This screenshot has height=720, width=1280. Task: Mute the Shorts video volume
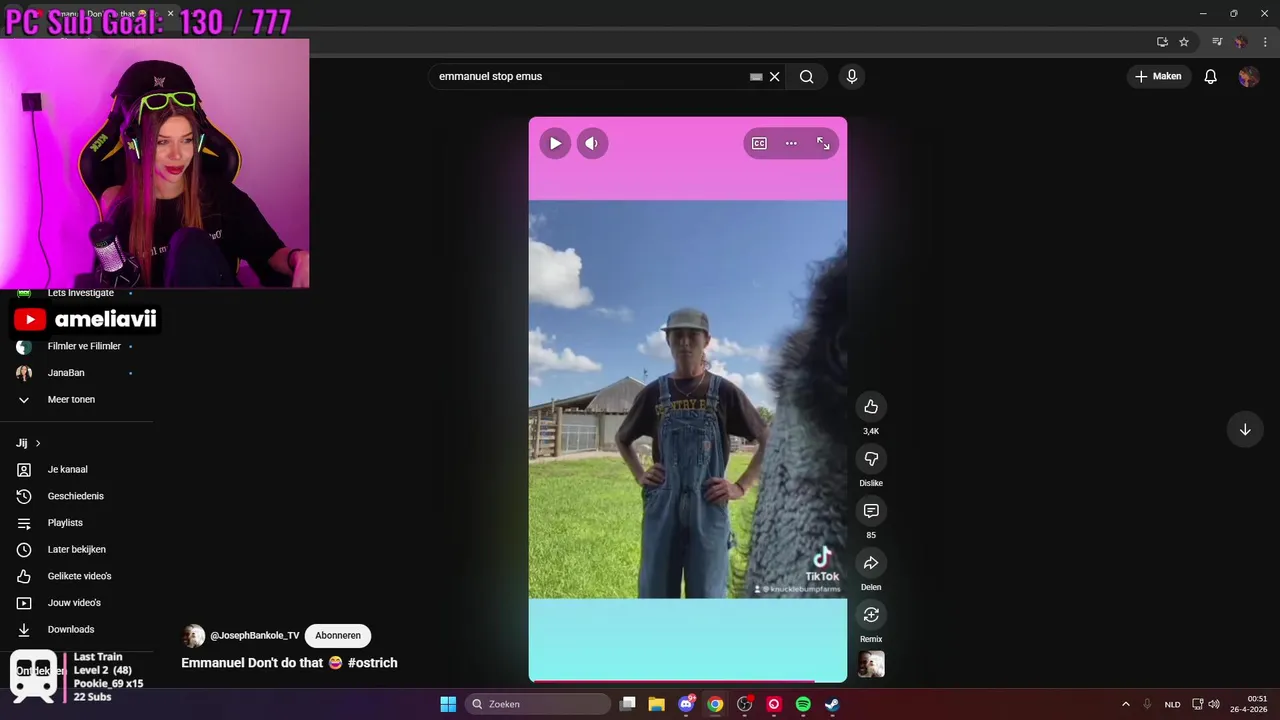(x=592, y=143)
